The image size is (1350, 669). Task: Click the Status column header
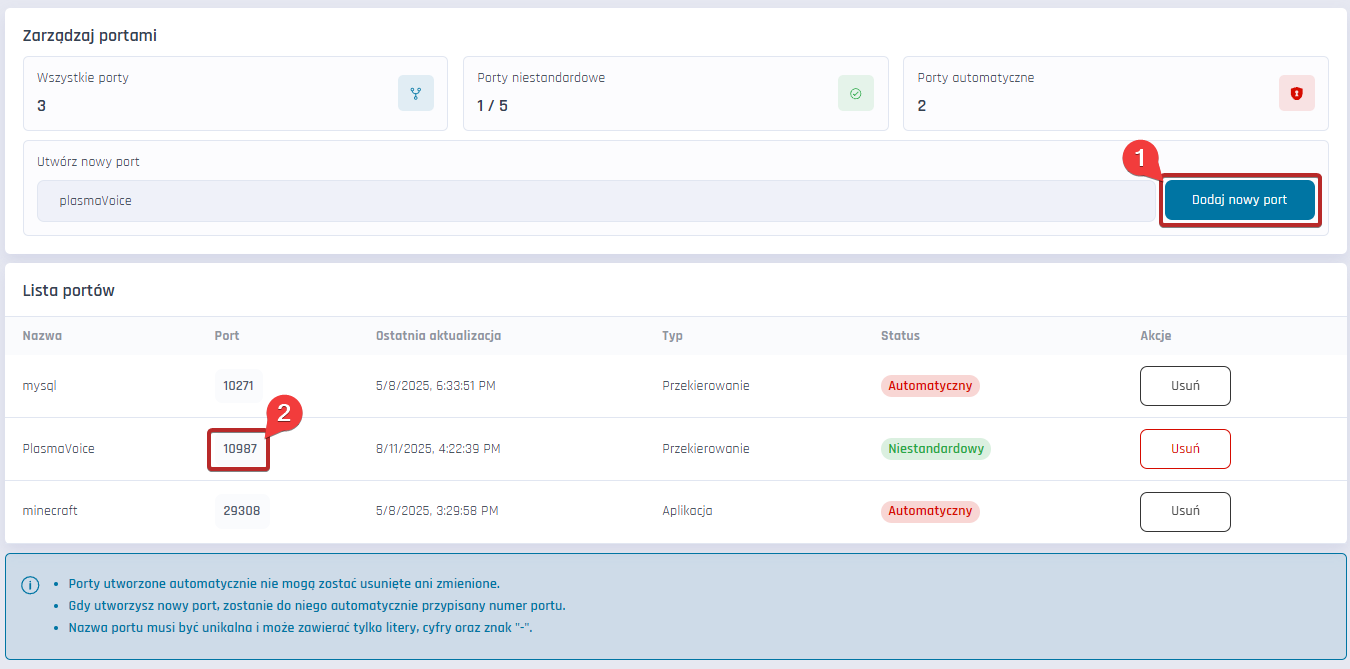point(900,336)
